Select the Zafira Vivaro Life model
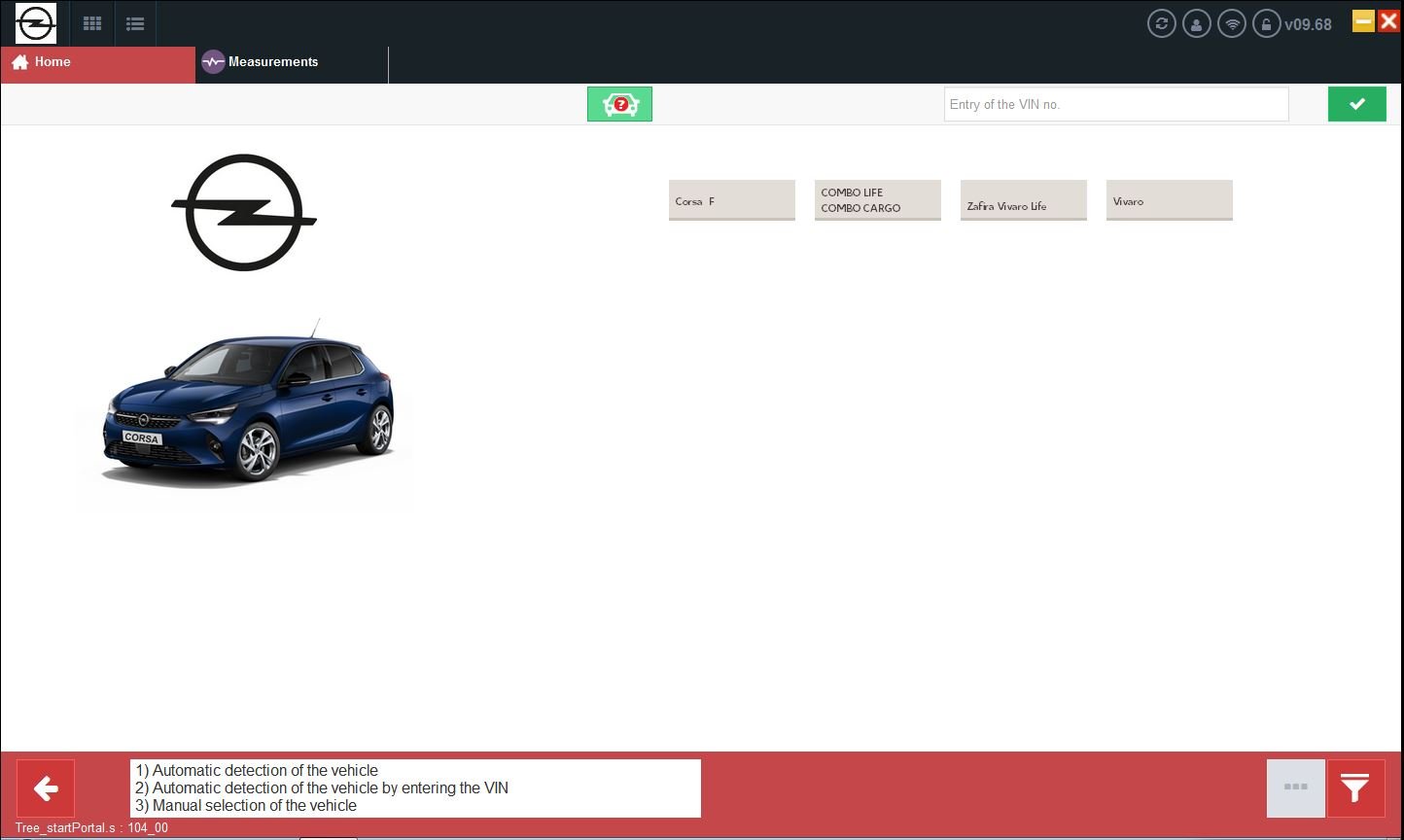The image size is (1404, 840). point(1023,200)
